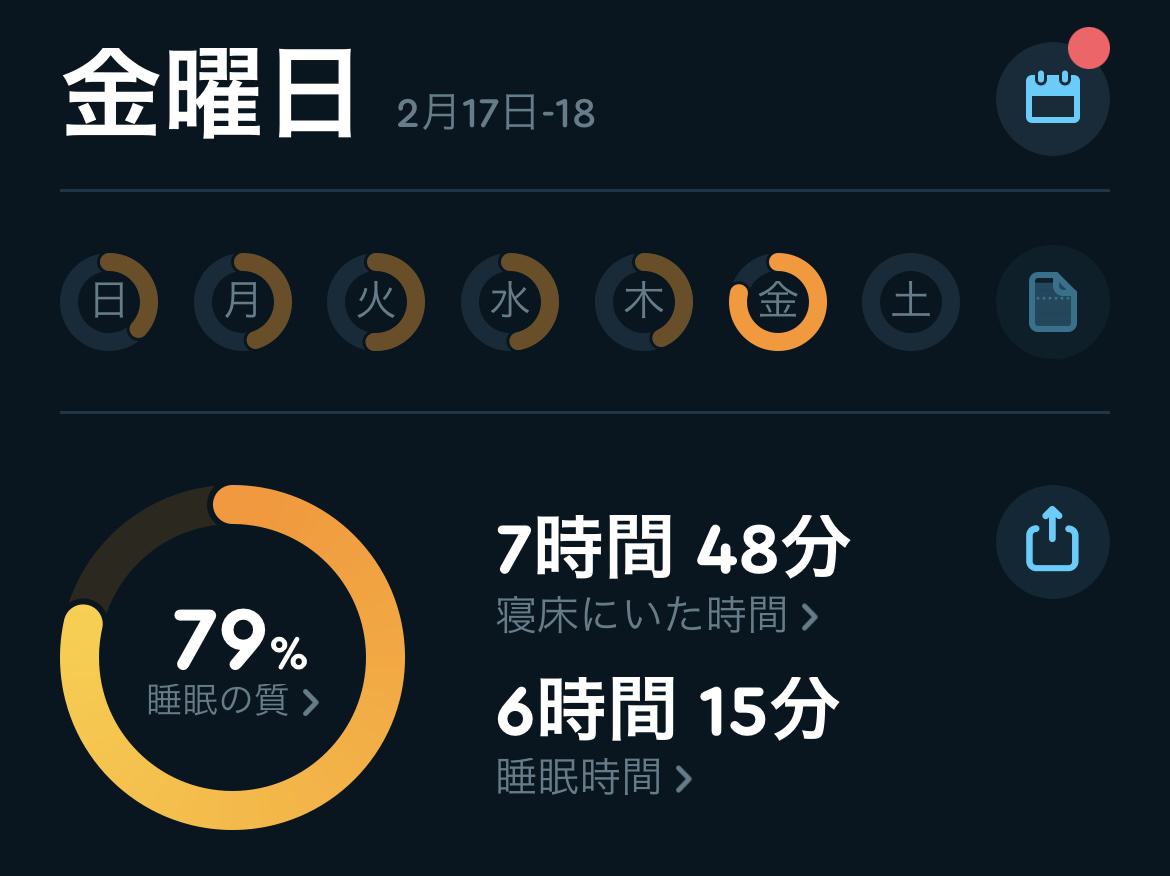Switch to Wednesday (水) day ring
1170x876 pixels.
pos(510,302)
